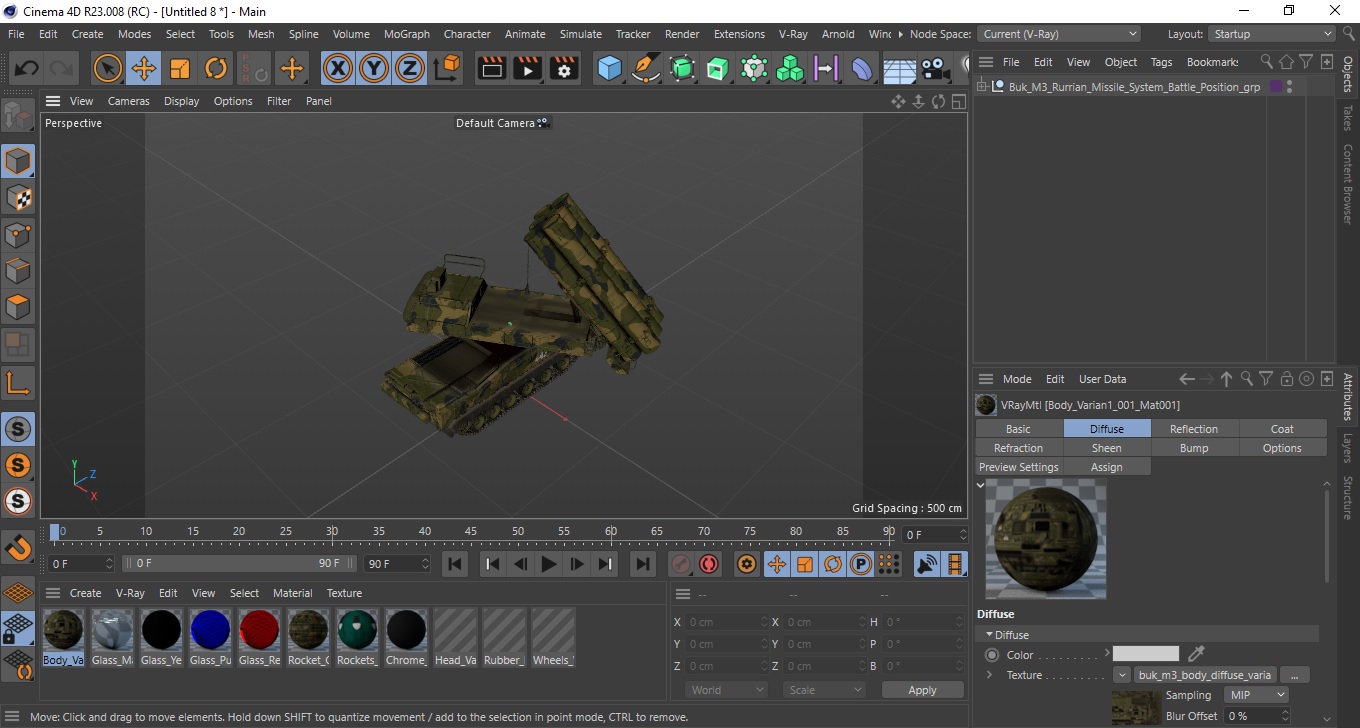Toggle Locked Workplane
Image resolution: width=1360 pixels, height=728 pixels.
coord(18,629)
